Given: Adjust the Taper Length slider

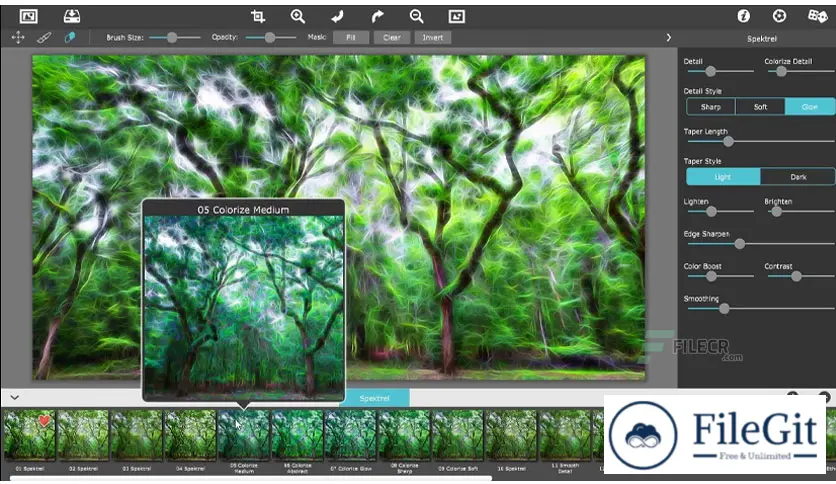Looking at the screenshot, I should pos(761,141).
